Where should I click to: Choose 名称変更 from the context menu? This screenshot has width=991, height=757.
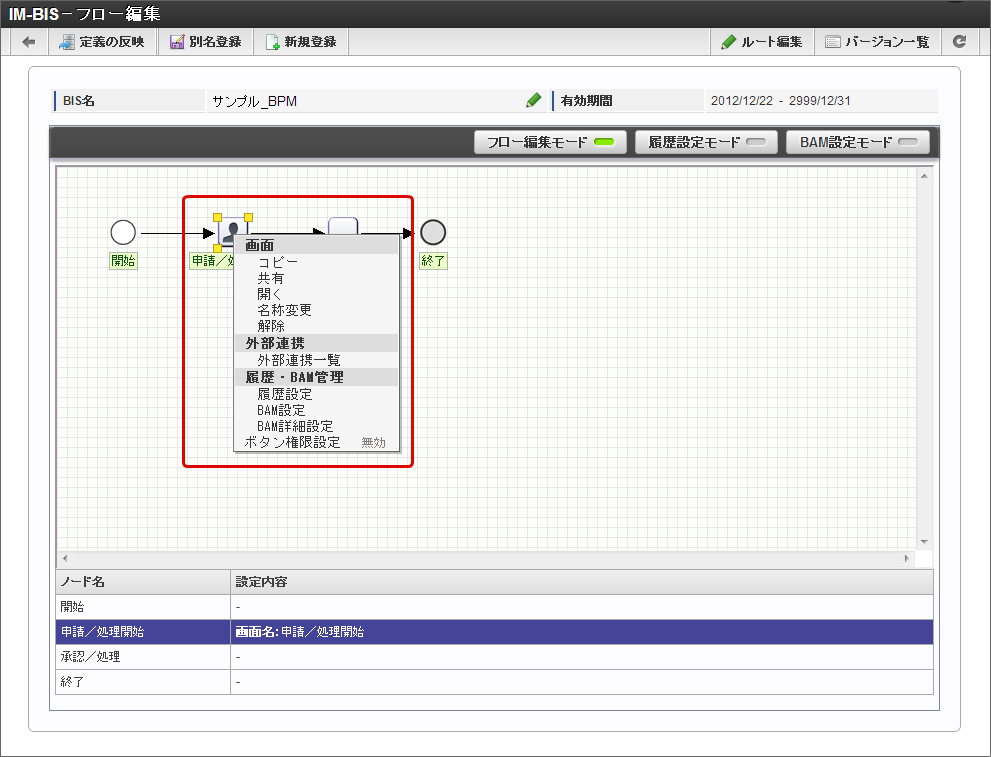(x=316, y=310)
